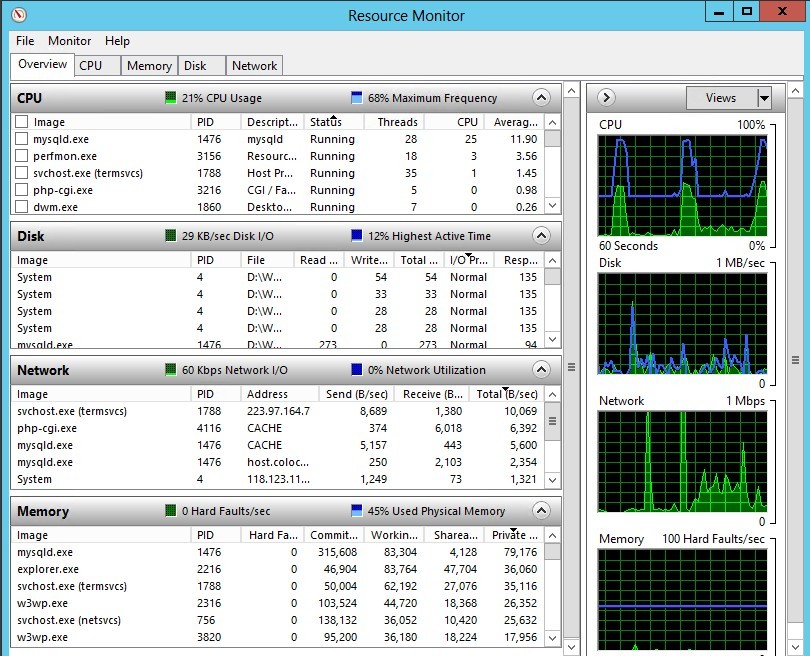Check the perfmon.exe process checkbox

(21, 155)
